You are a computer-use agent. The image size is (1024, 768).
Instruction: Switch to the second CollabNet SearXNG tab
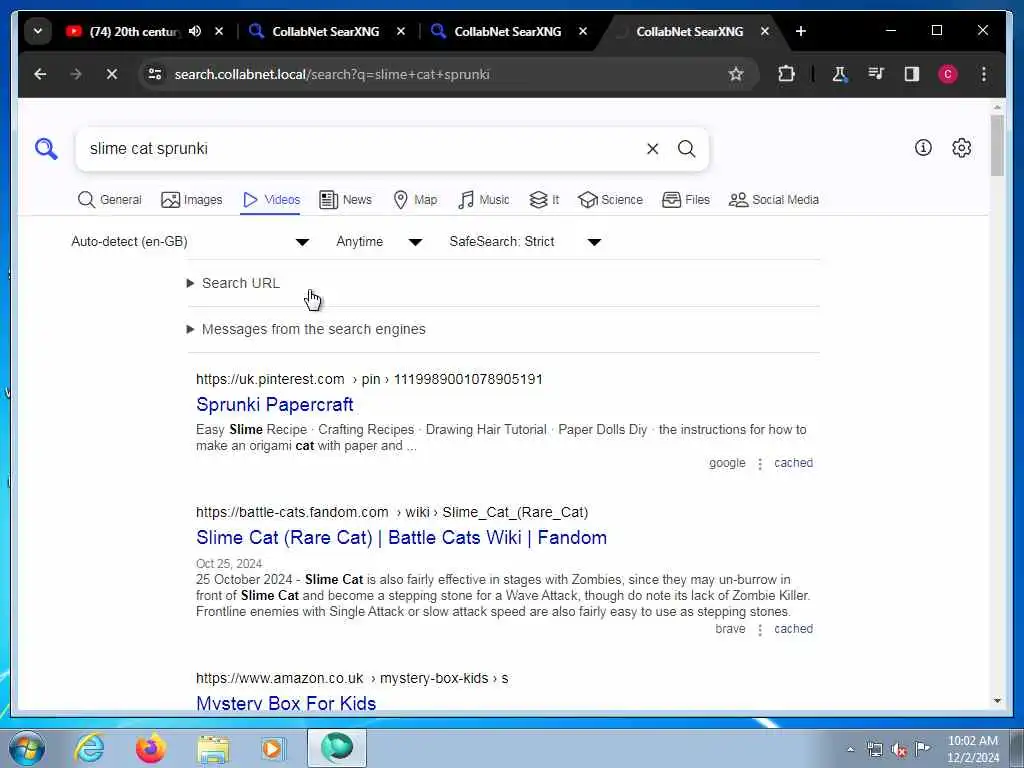507,31
